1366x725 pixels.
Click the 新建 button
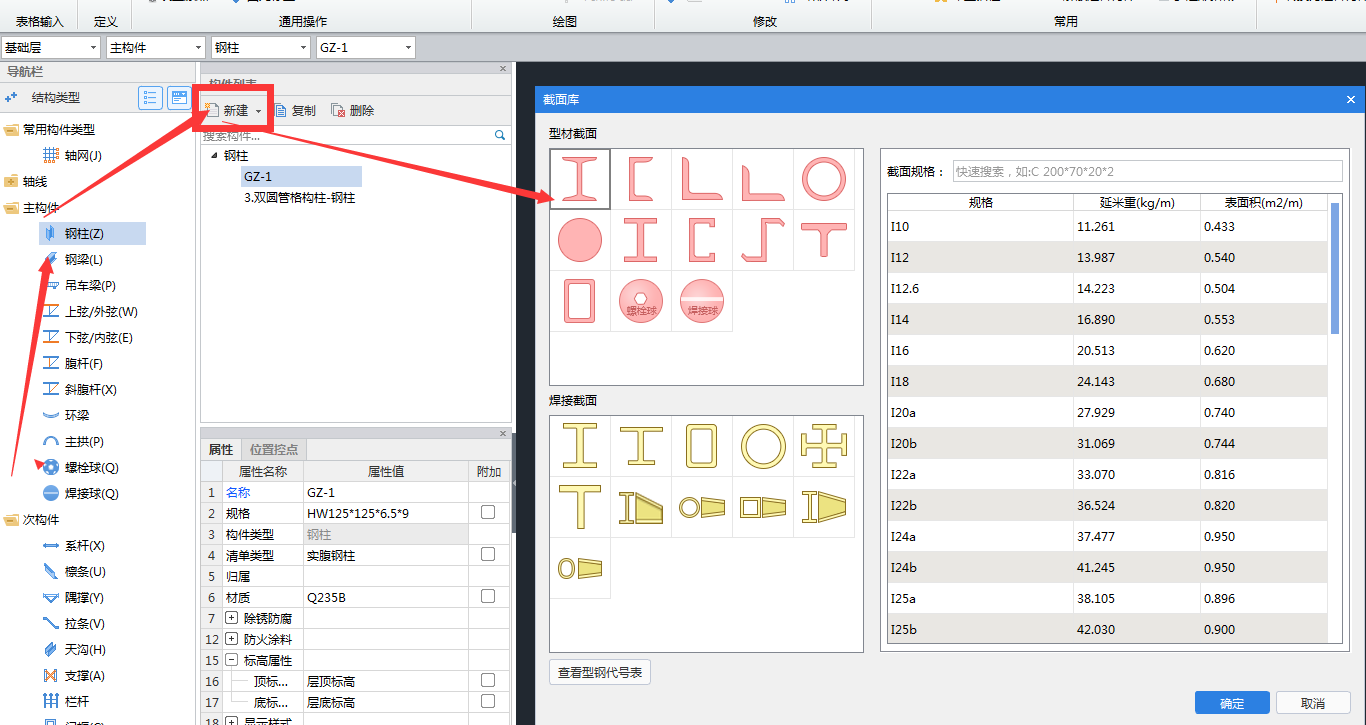[227, 111]
